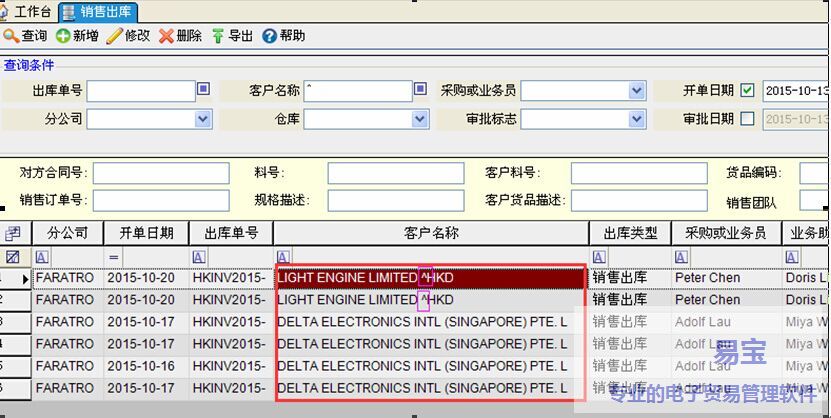Open 帮助 help question mark icon
The width and height of the screenshot is (831, 418).
[269, 36]
